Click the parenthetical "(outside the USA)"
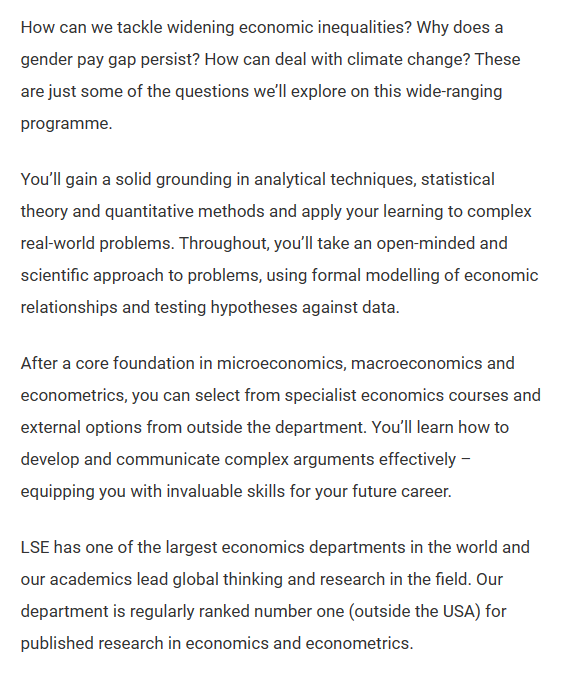This screenshot has height=675, width=575. tap(414, 611)
